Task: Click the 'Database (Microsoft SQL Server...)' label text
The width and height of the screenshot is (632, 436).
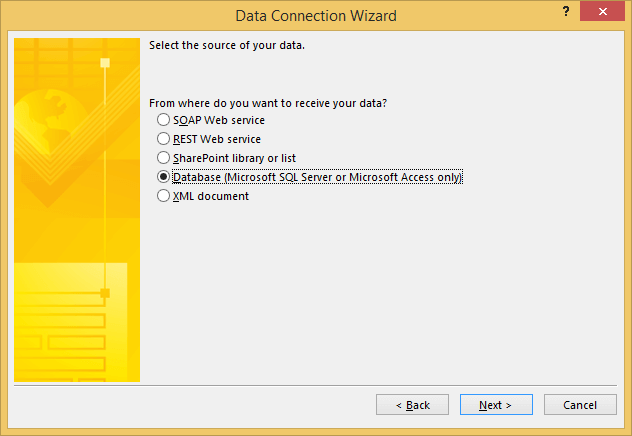Action: tap(317, 177)
